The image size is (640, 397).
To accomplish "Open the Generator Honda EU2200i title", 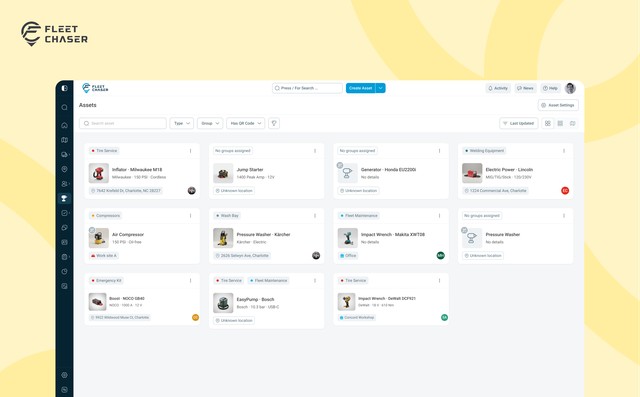I will (389, 170).
